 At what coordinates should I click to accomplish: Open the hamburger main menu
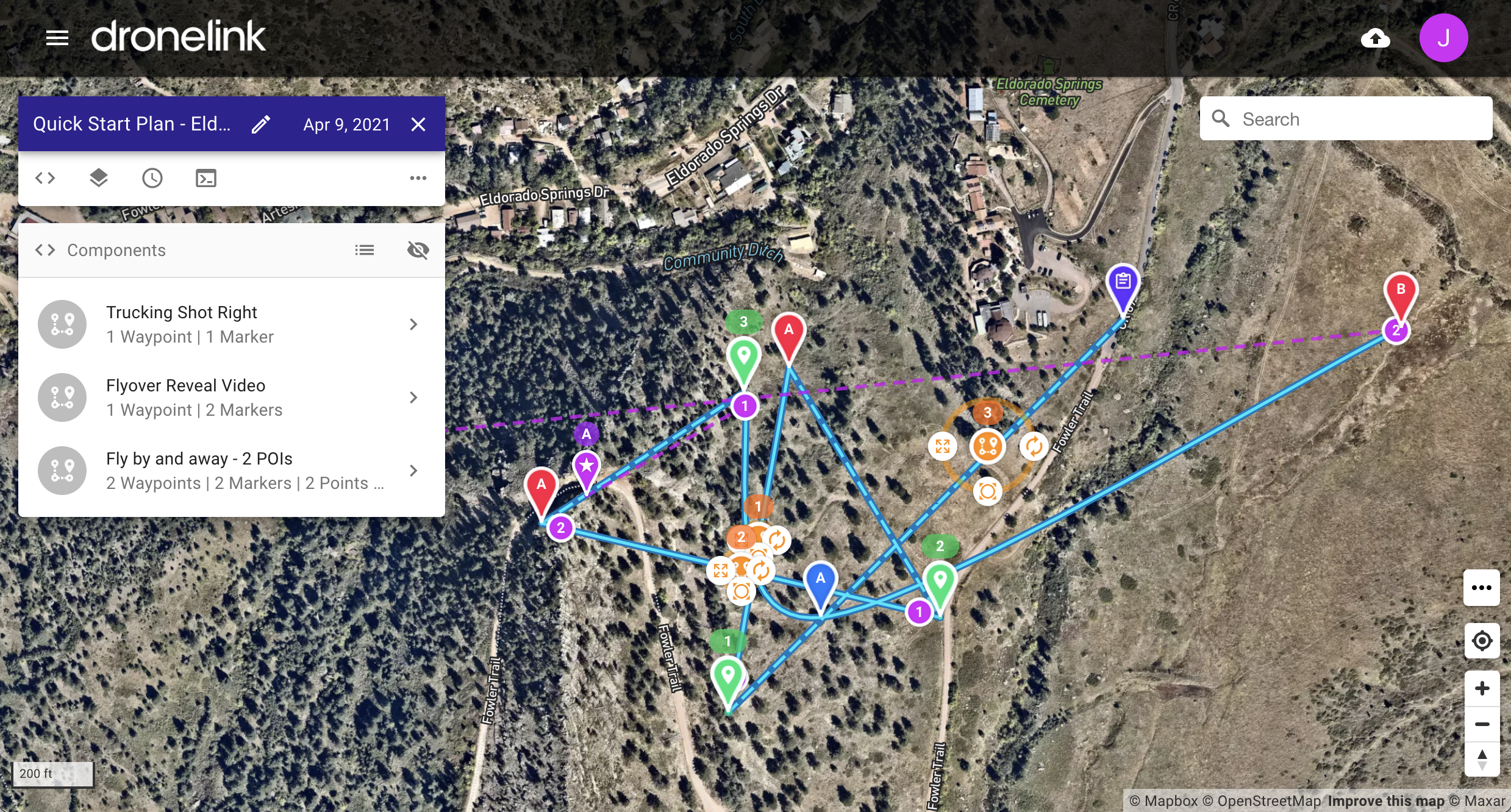click(x=57, y=38)
